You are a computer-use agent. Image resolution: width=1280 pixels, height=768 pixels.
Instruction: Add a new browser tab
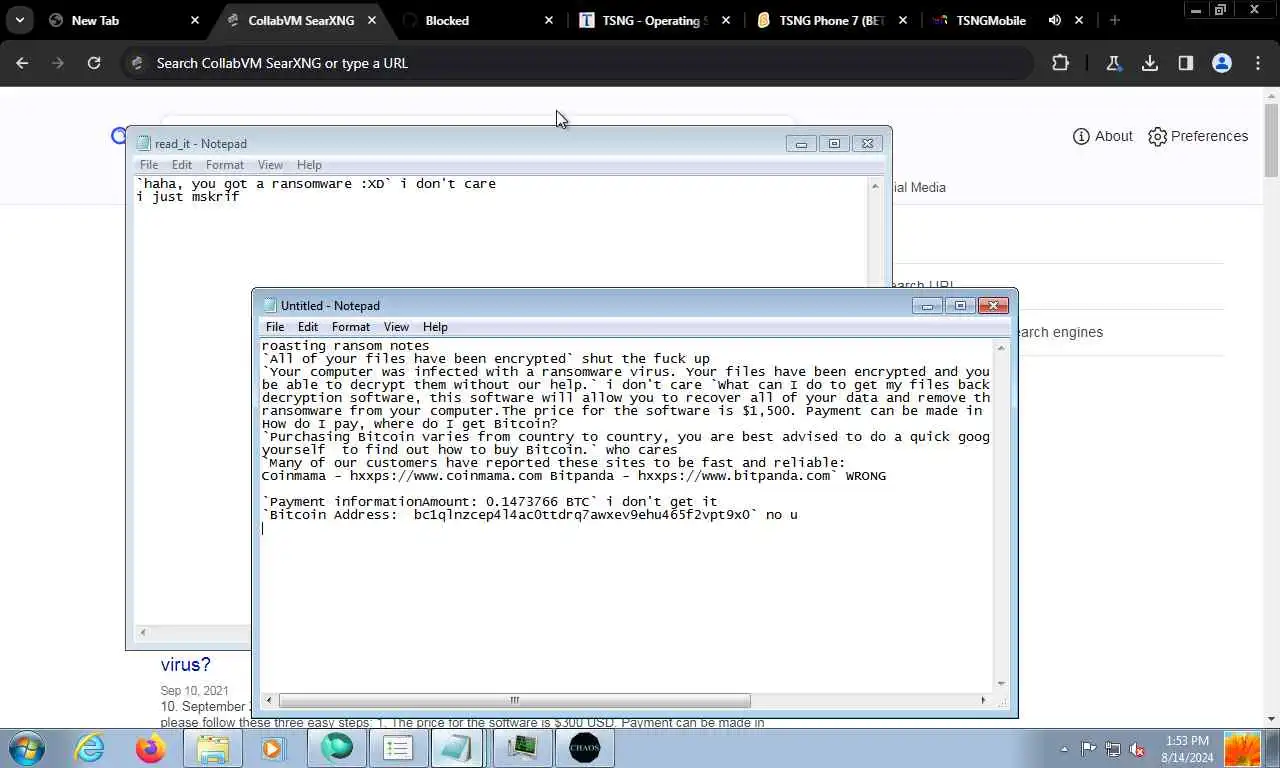point(1115,20)
